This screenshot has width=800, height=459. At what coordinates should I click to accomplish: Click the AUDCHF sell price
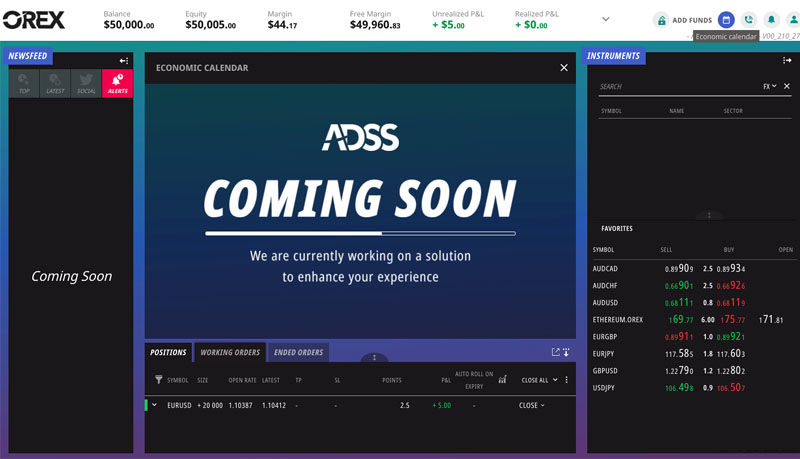point(679,286)
